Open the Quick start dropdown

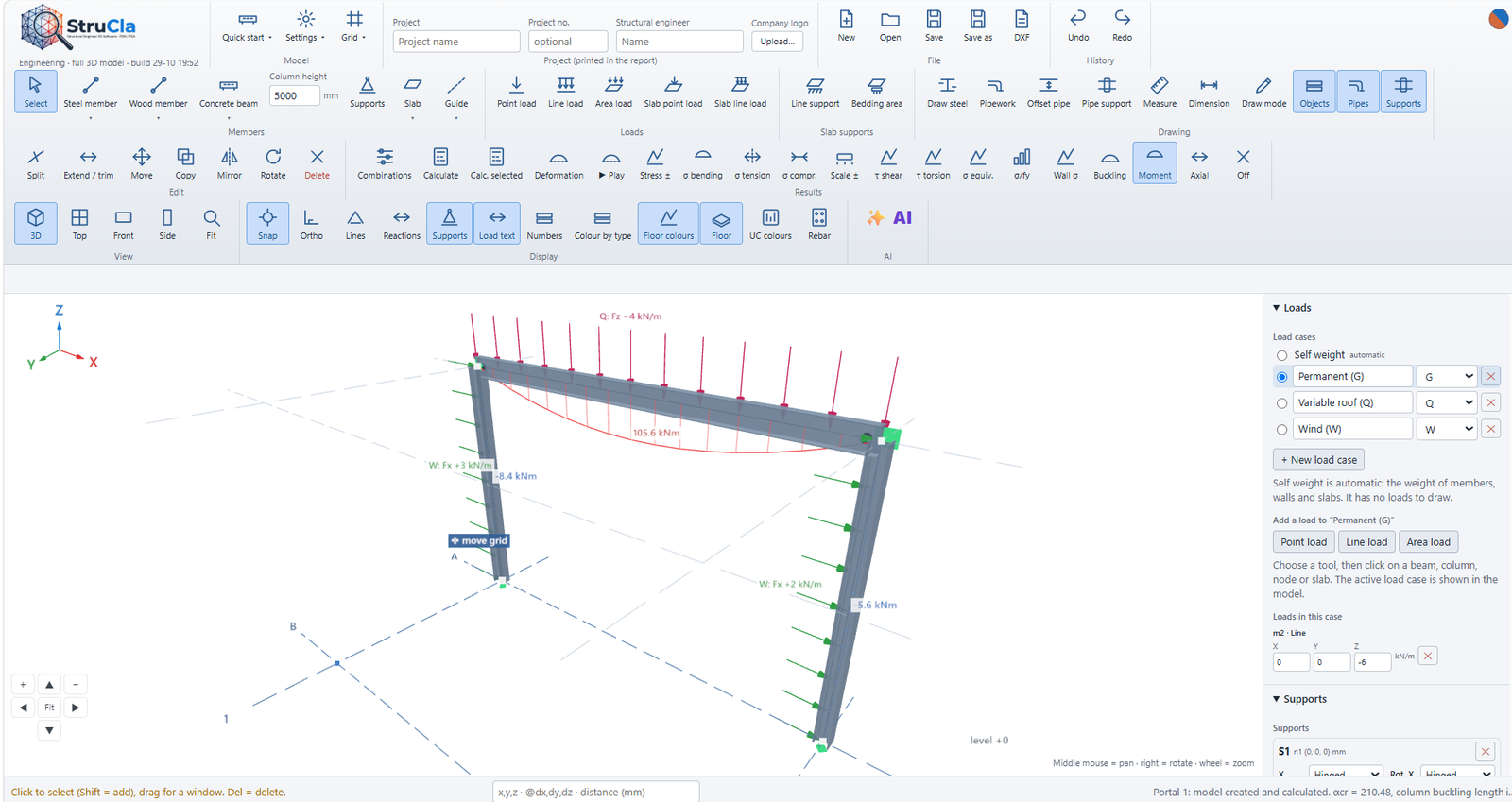click(247, 26)
